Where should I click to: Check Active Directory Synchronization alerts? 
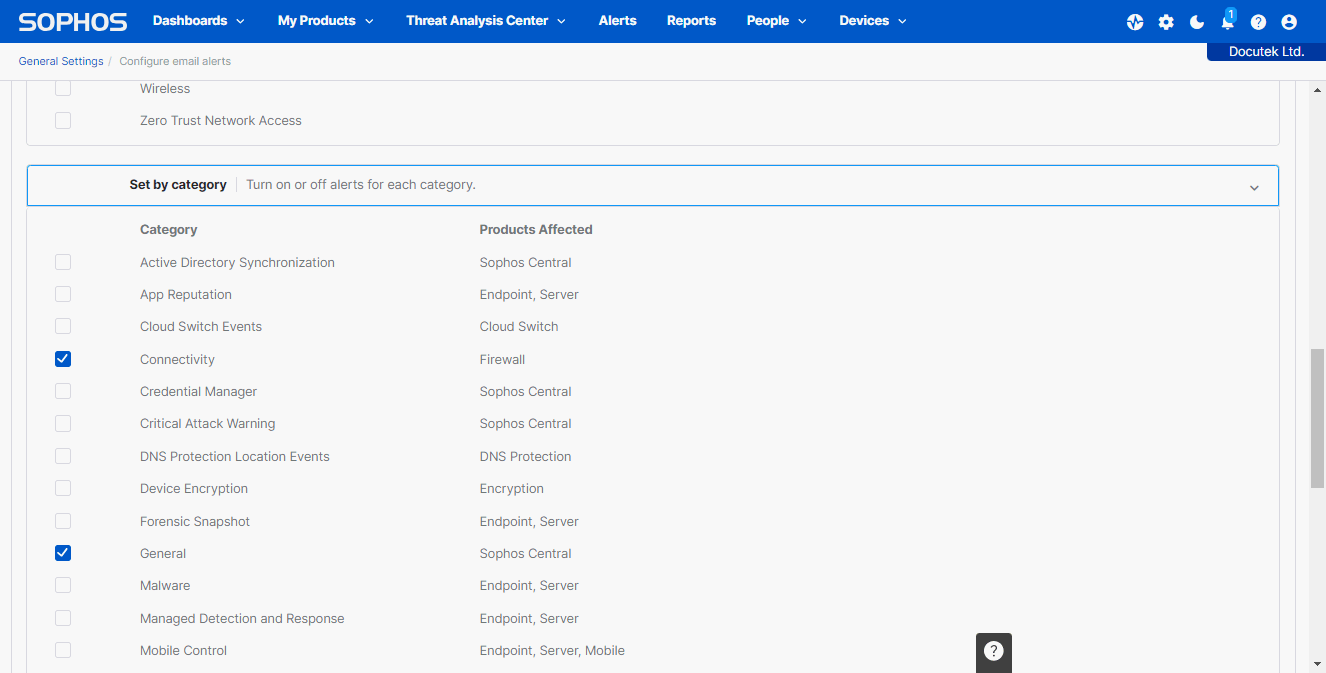point(63,262)
